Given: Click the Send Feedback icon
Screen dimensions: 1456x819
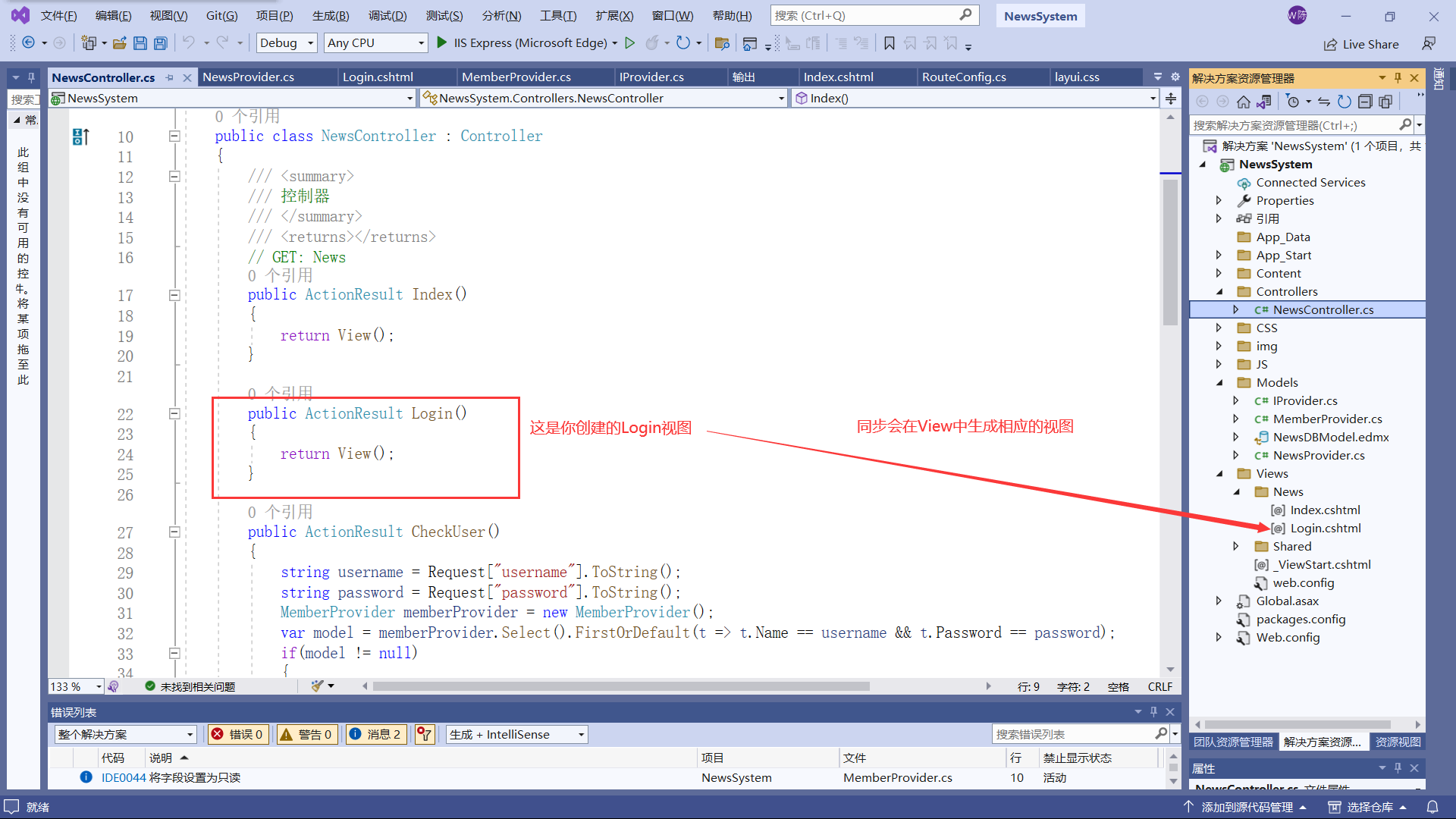Looking at the screenshot, I should tap(1429, 44).
